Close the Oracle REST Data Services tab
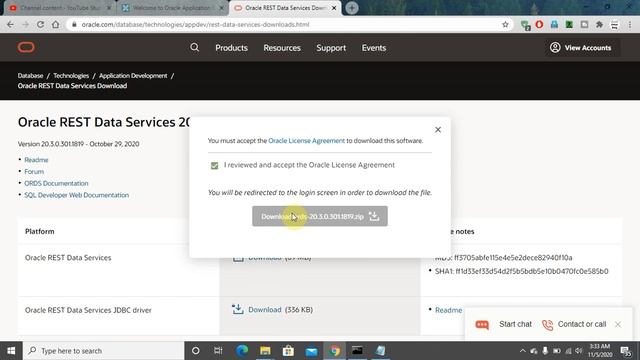Screen dimensions: 640x360 click(x=334, y=8)
